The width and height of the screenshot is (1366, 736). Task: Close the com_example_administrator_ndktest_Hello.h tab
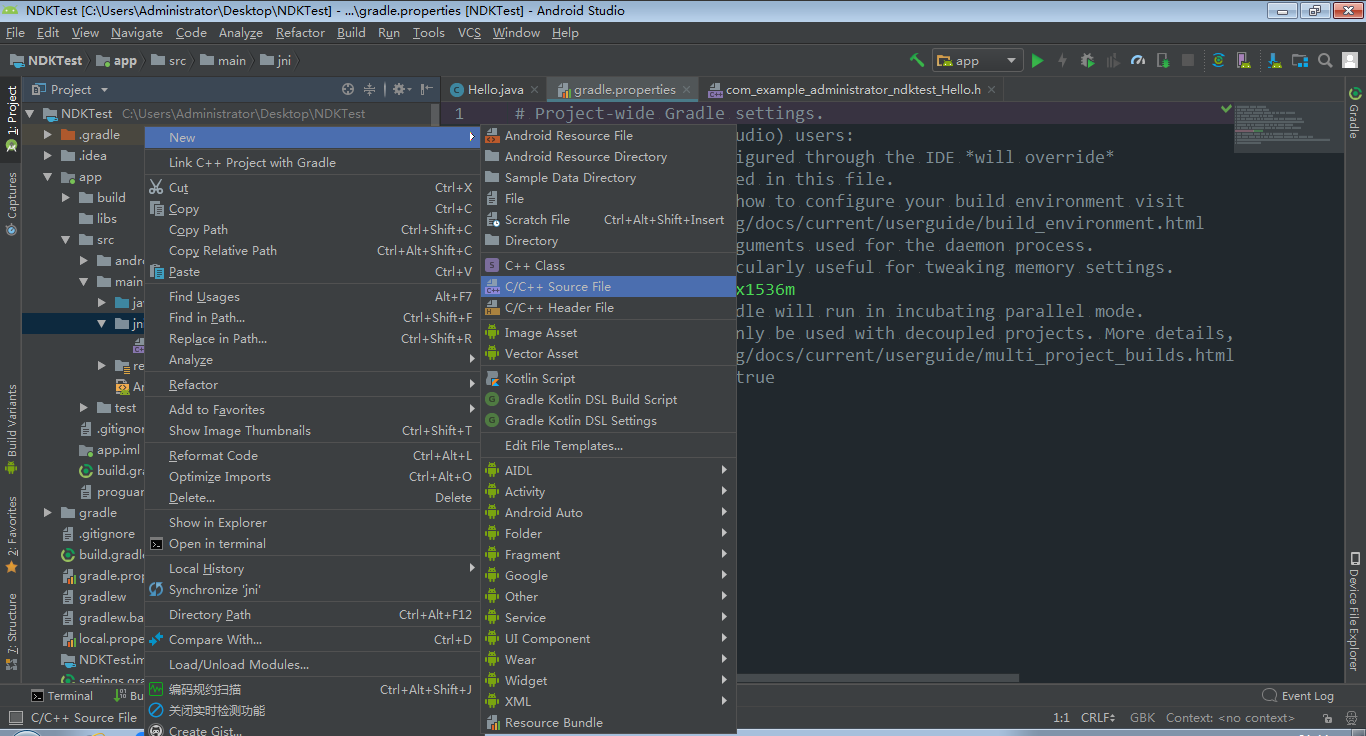[x=991, y=90]
